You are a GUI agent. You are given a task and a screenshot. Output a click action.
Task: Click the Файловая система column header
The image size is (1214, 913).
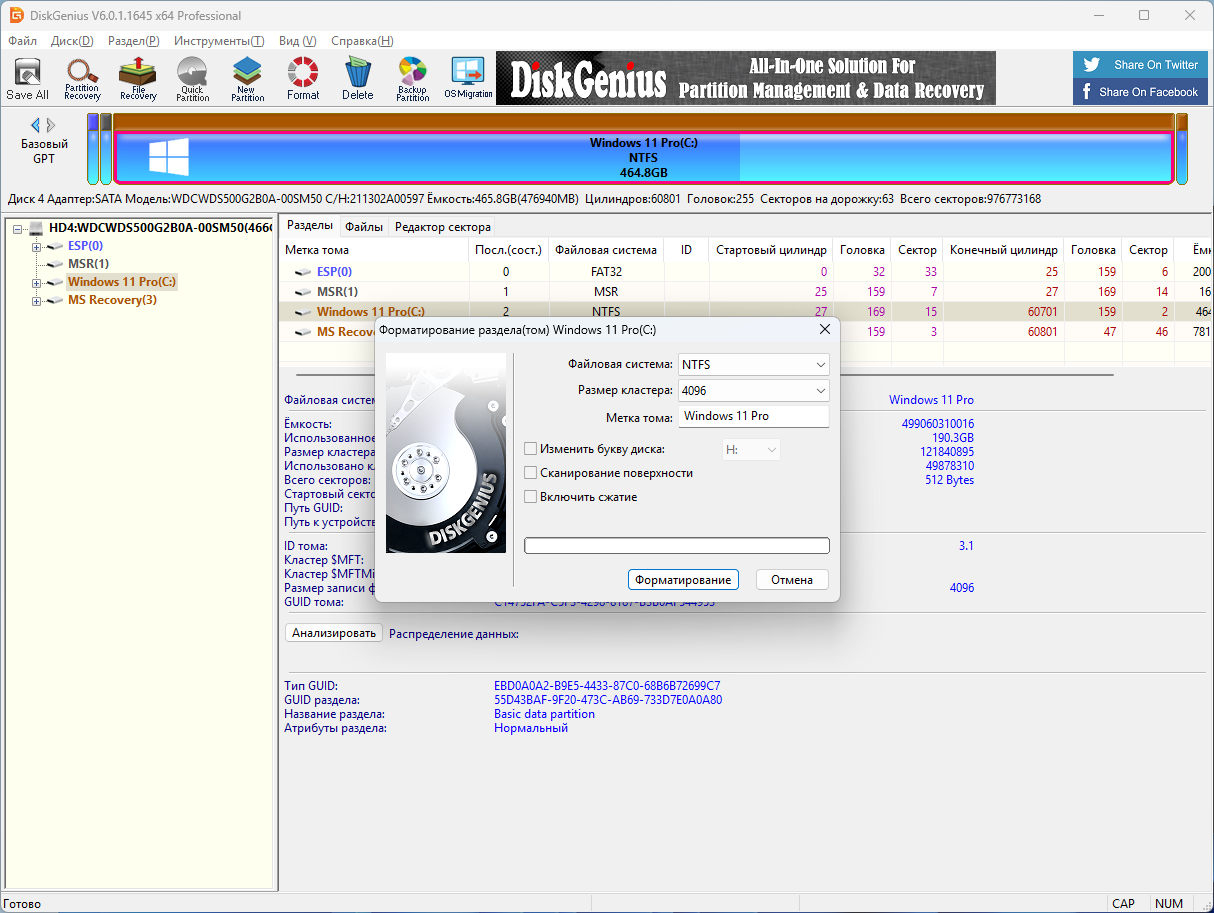[606, 250]
